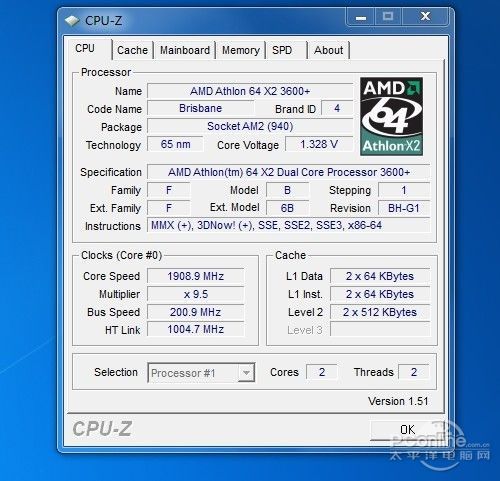Click the CPU-Z diamond icon in title bar
Image resolution: width=500 pixels, height=481 pixels.
72,21
